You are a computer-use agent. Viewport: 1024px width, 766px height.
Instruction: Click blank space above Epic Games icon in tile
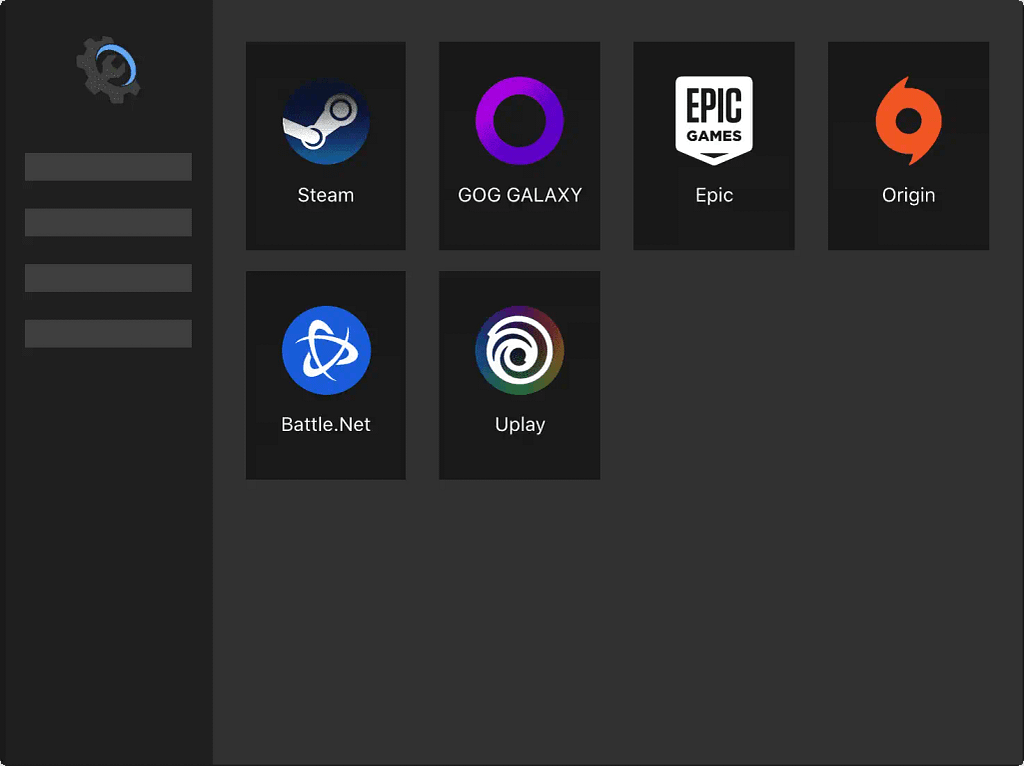tap(714, 58)
